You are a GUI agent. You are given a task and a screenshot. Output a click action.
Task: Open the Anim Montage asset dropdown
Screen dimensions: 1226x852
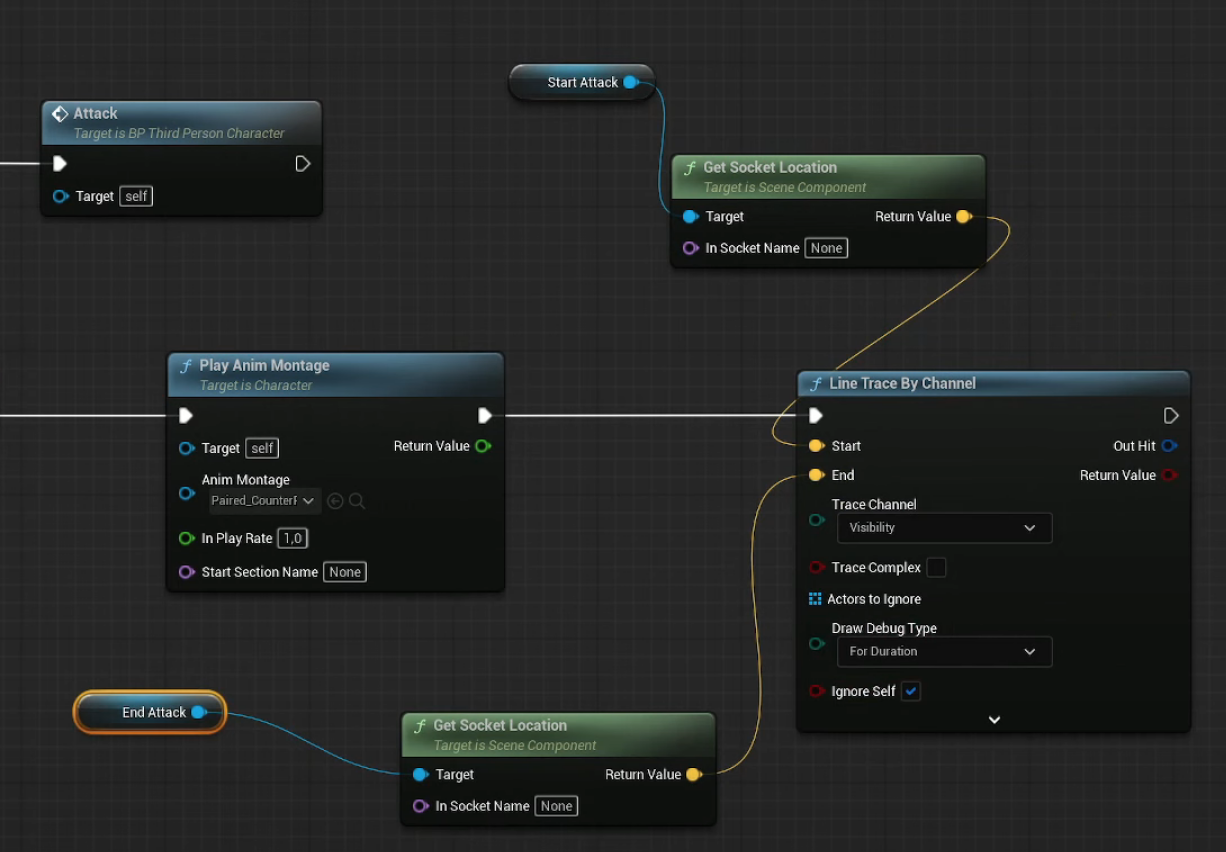264,501
